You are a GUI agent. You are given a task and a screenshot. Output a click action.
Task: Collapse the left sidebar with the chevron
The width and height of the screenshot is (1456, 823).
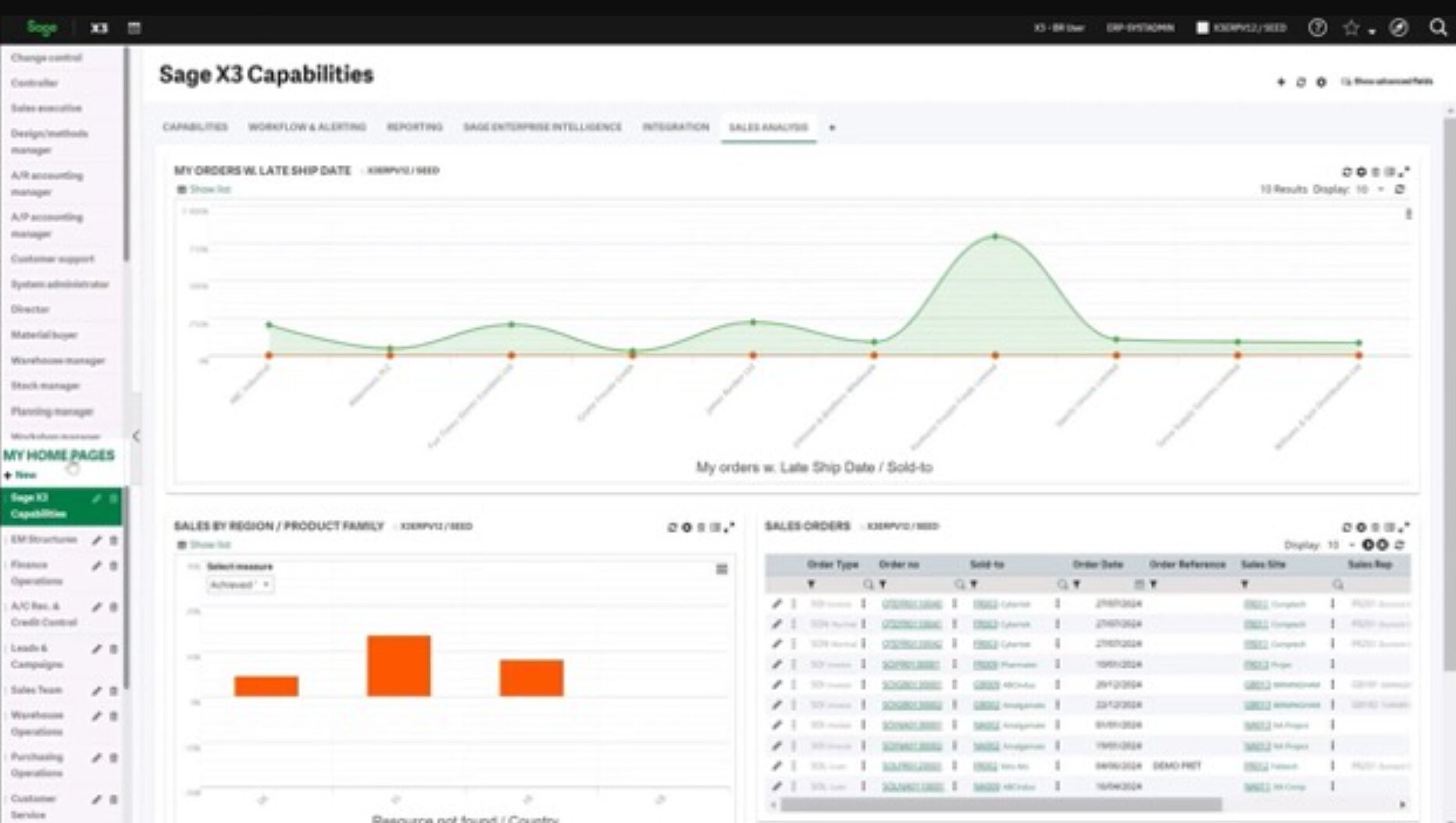point(136,436)
